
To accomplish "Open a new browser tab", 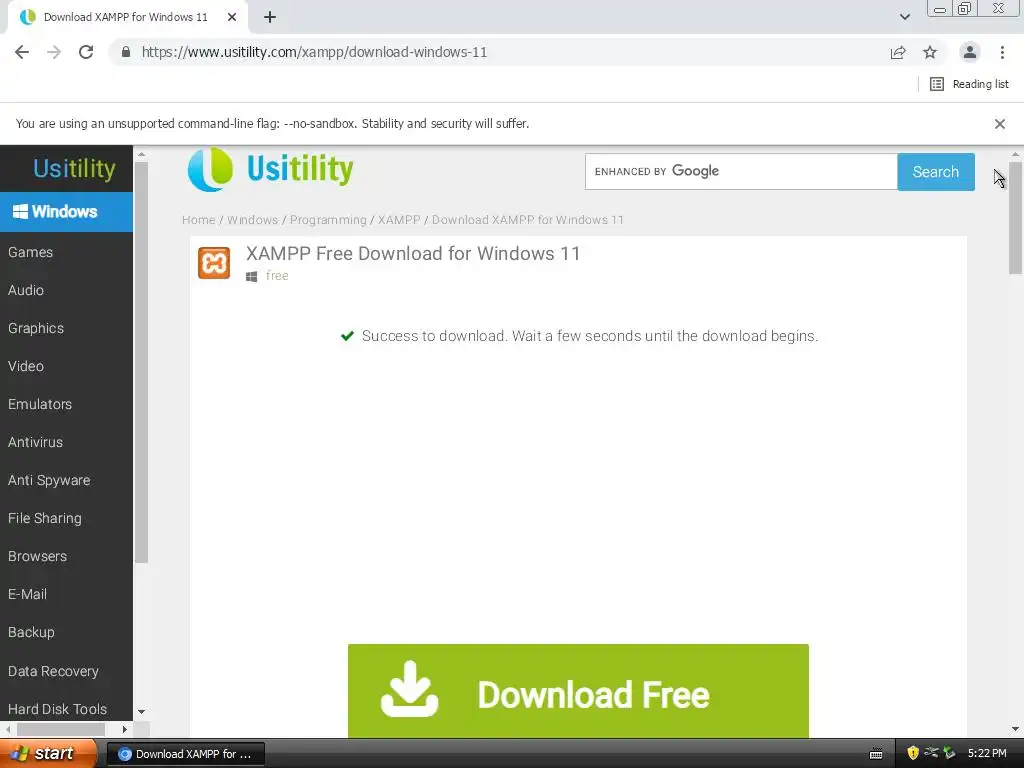I will click(x=270, y=17).
